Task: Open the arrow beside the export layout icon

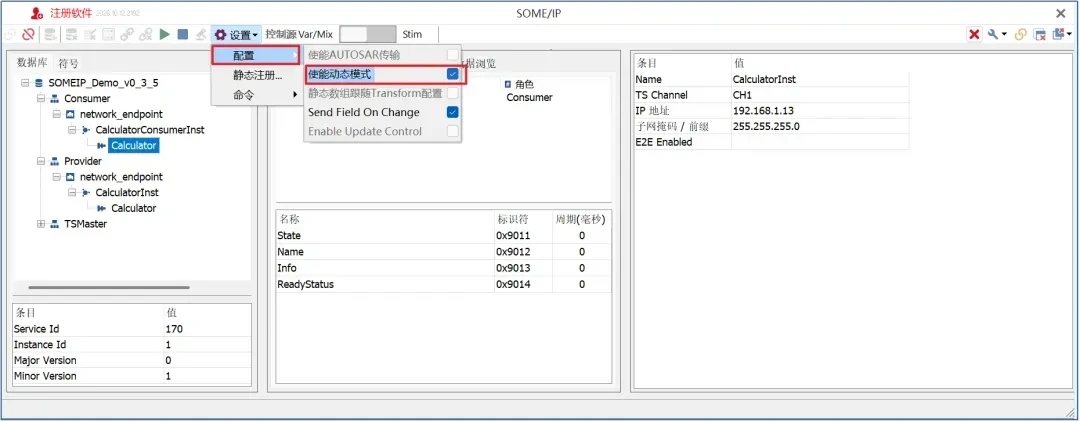Action: [x=1070, y=34]
